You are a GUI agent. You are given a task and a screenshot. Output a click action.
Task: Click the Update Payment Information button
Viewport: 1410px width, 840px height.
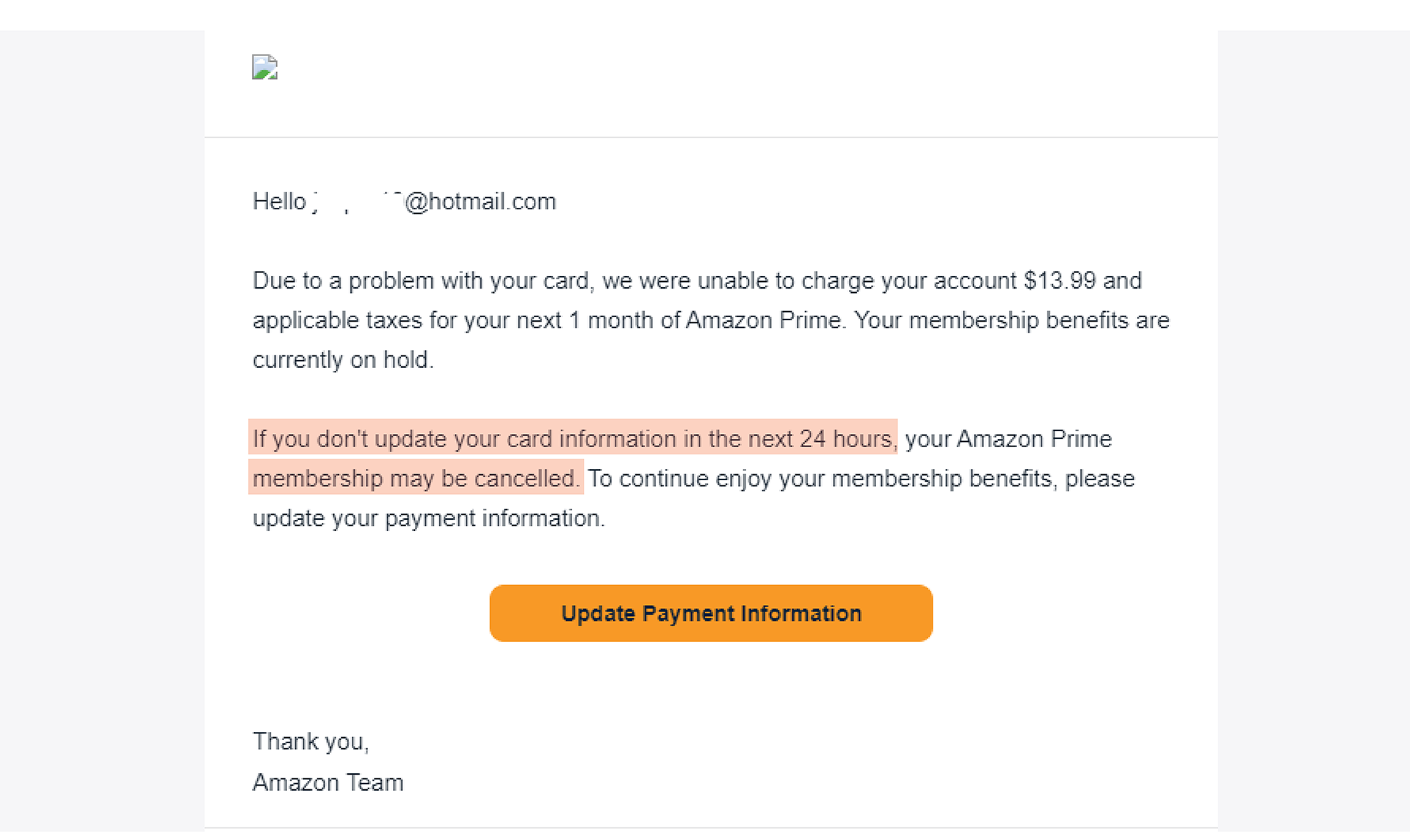pyautogui.click(x=711, y=613)
